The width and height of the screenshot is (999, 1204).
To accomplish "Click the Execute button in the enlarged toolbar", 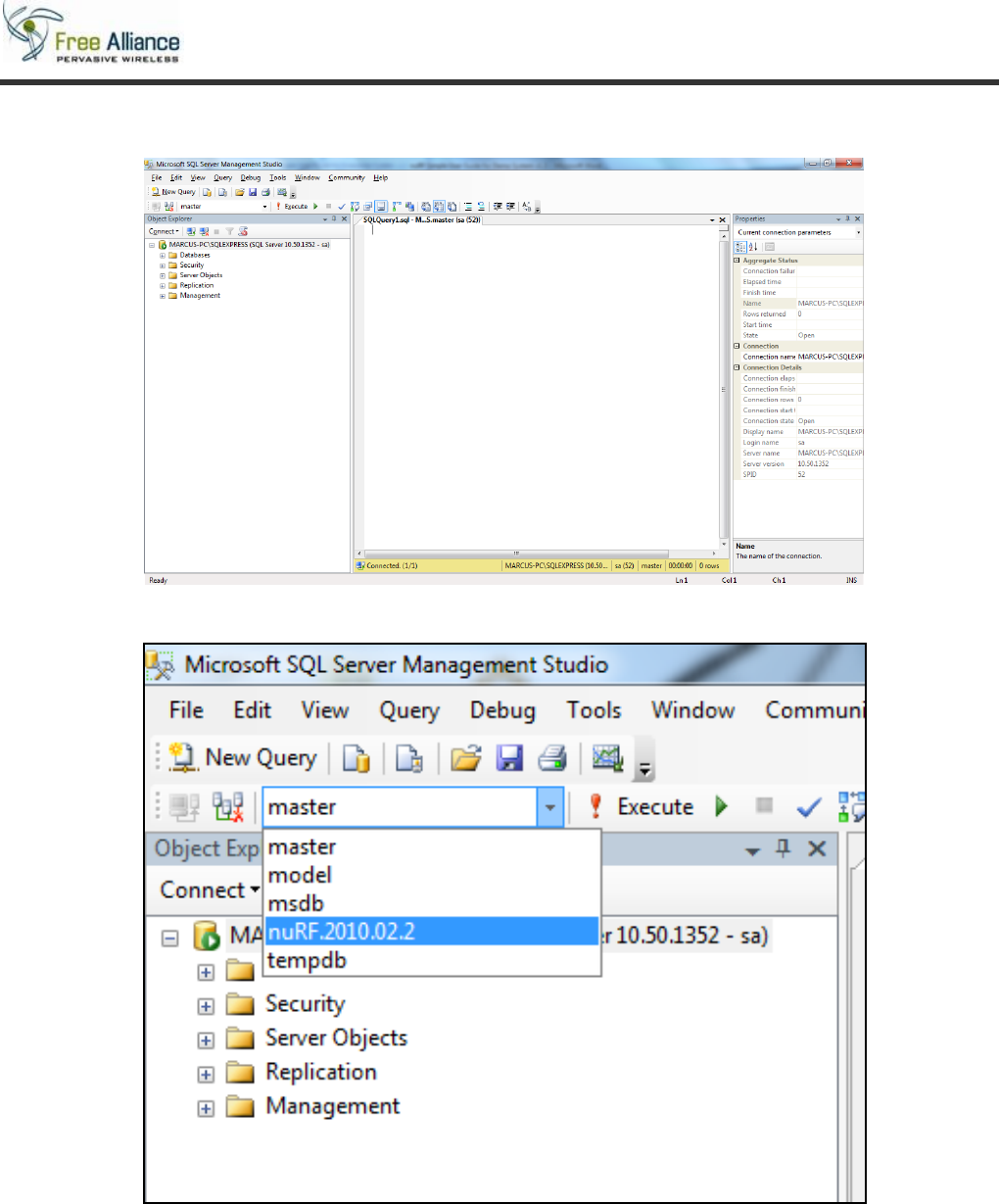I will (x=642, y=807).
